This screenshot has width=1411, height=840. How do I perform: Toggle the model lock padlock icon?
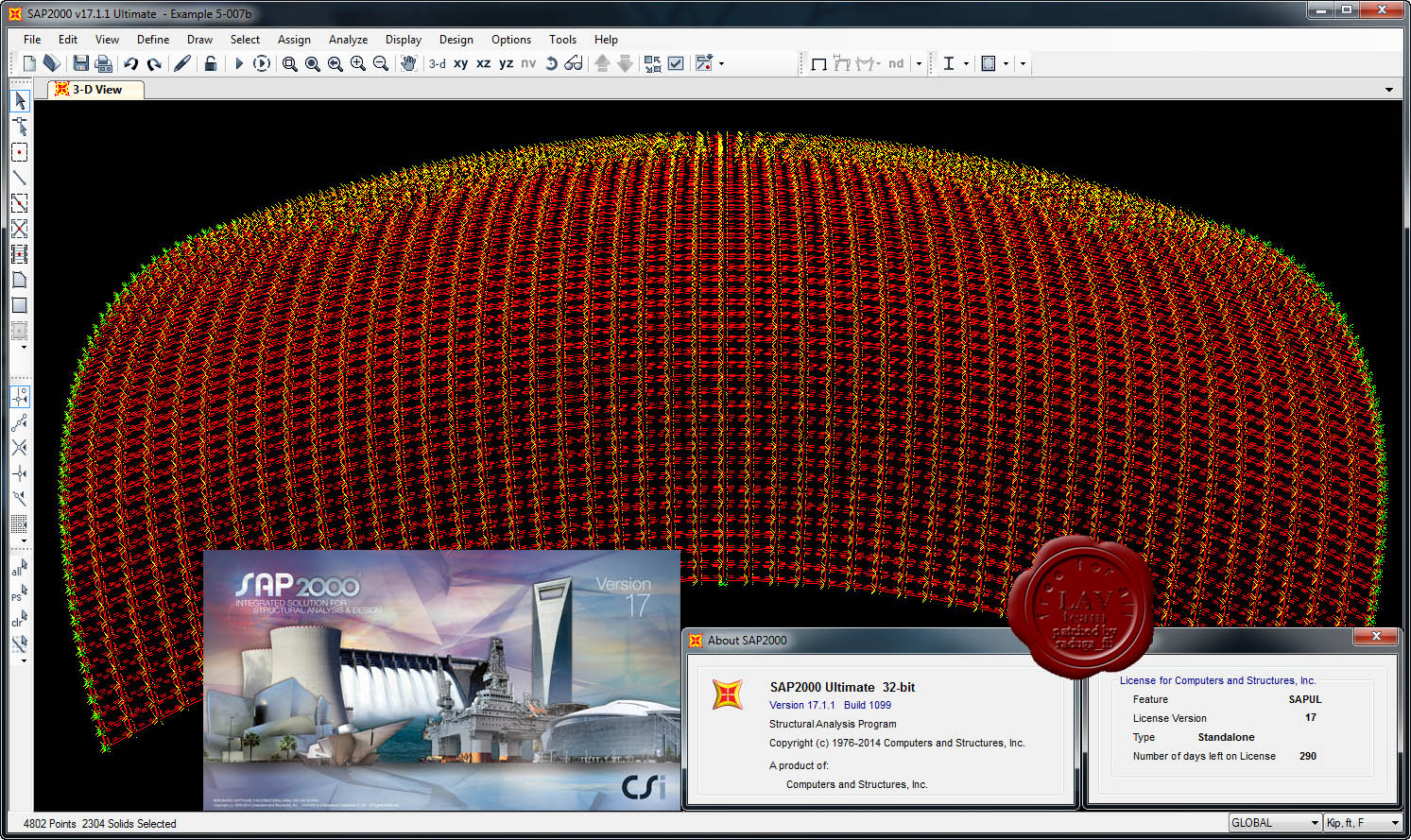coord(211,63)
